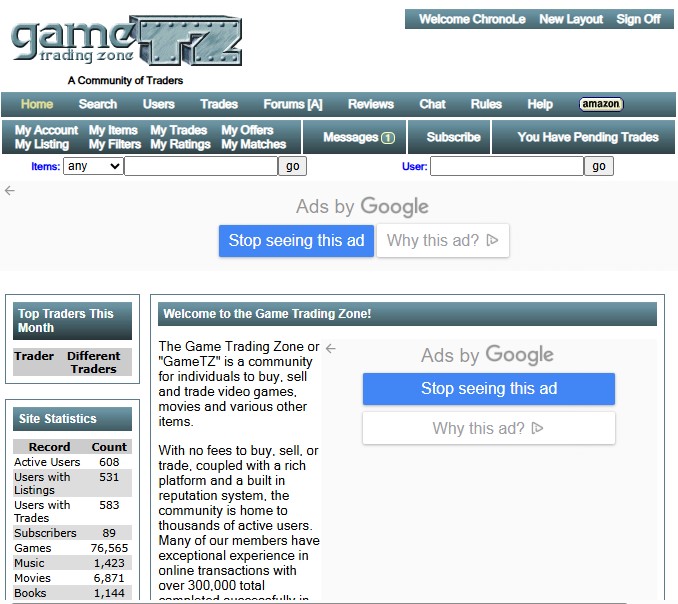Screen dimensions: 678x604
Task: Click the Users with Listings value 531
Action: click(x=109, y=477)
